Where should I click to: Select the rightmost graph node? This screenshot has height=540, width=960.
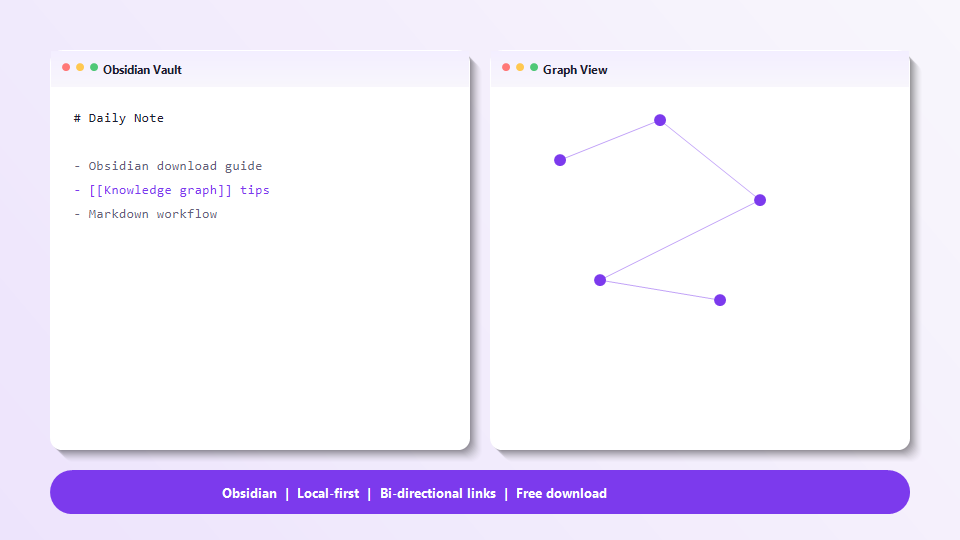(x=760, y=200)
